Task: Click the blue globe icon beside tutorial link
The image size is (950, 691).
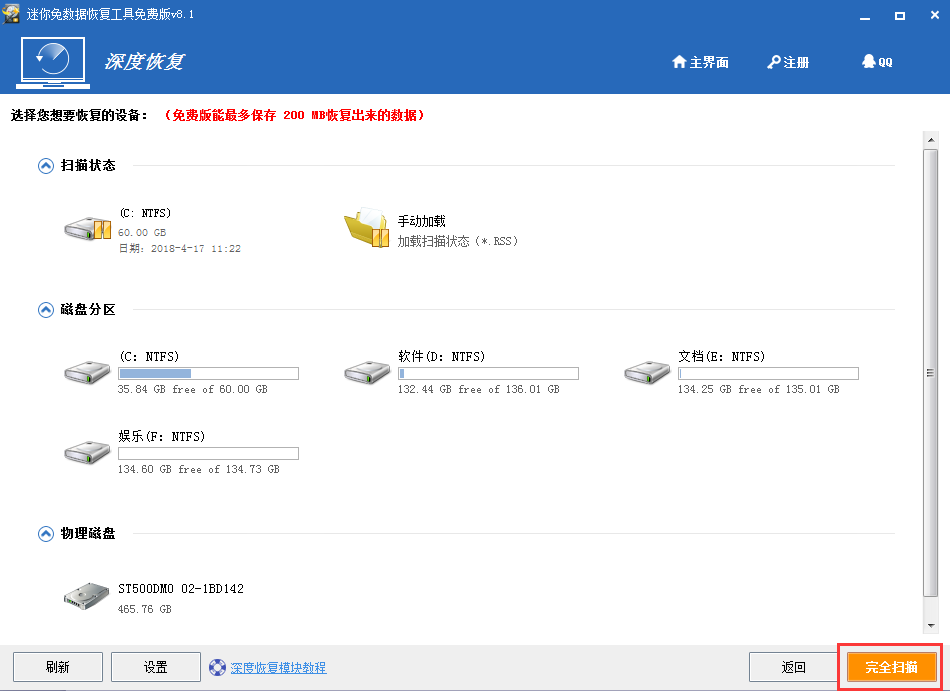Action: [216, 667]
